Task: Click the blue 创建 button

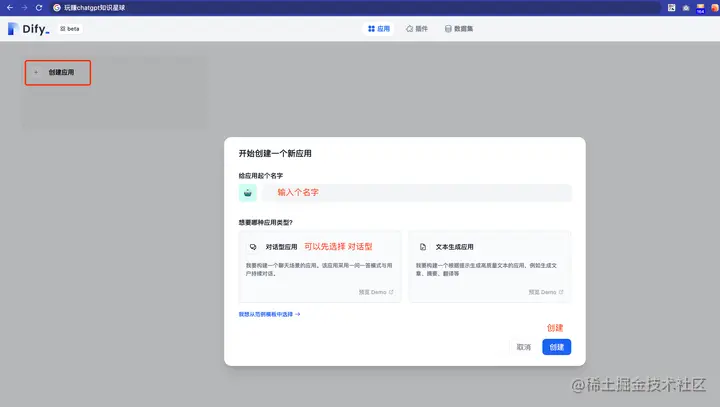Action: (x=557, y=347)
